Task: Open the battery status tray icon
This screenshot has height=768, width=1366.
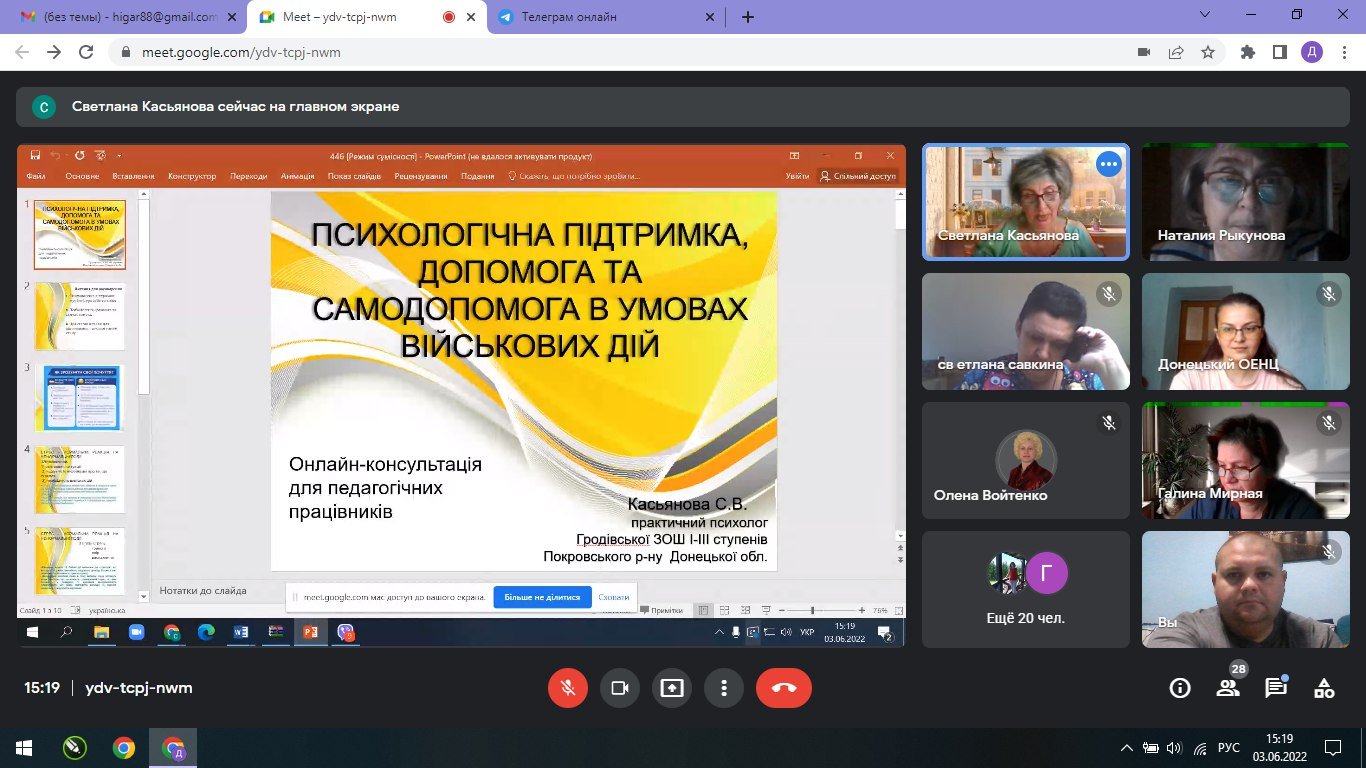Action: tap(1151, 747)
